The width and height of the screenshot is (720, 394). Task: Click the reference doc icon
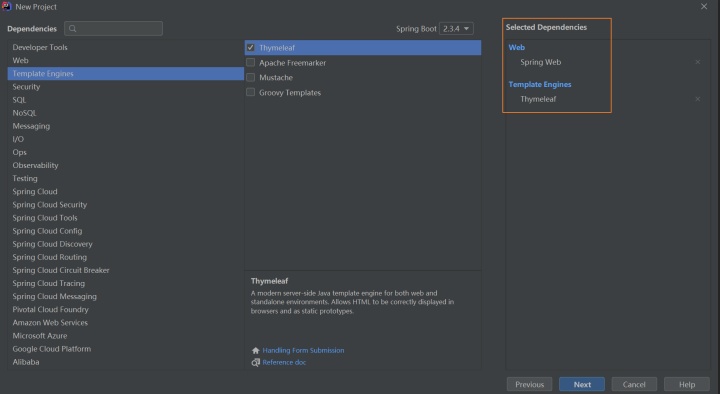tap(256, 363)
